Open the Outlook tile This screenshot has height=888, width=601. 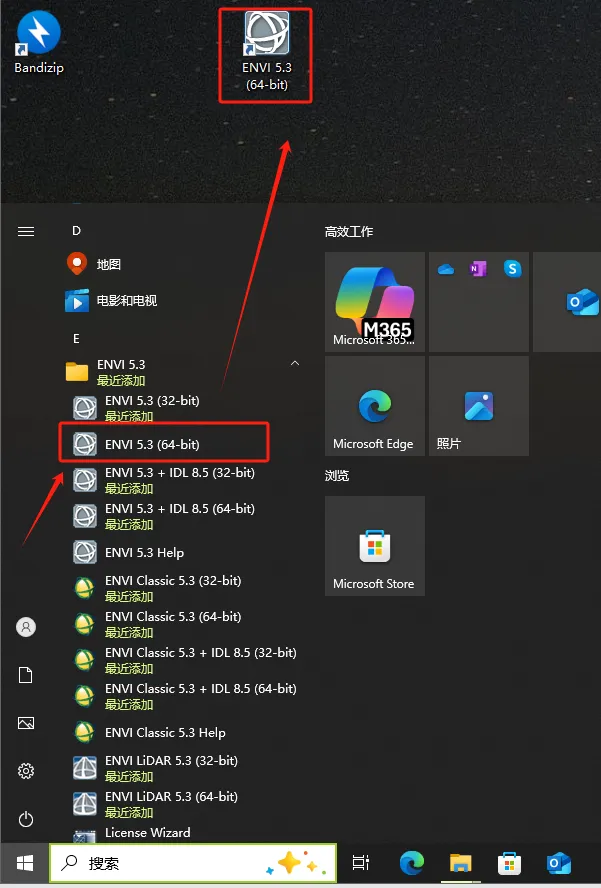[567, 302]
